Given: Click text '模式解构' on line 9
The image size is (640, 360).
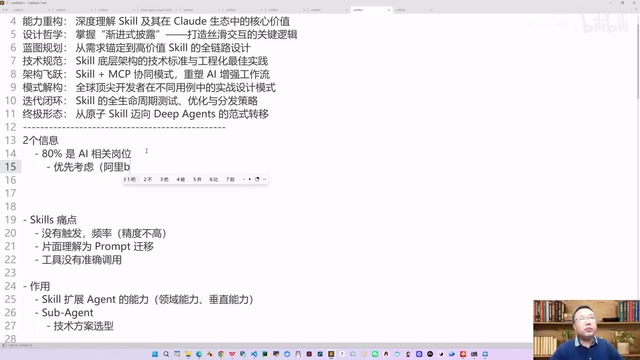Looking at the screenshot, I should pos(42,87).
